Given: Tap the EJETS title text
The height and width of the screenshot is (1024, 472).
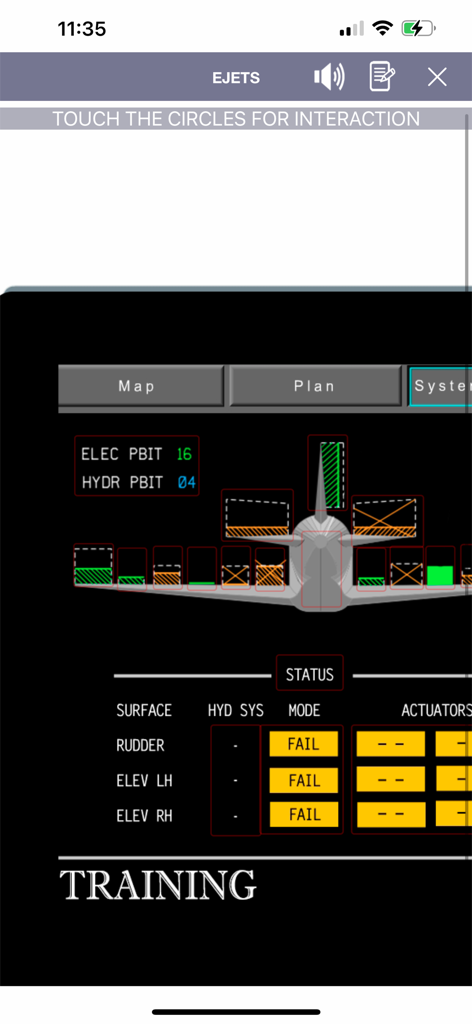Looking at the screenshot, I should pos(236,78).
